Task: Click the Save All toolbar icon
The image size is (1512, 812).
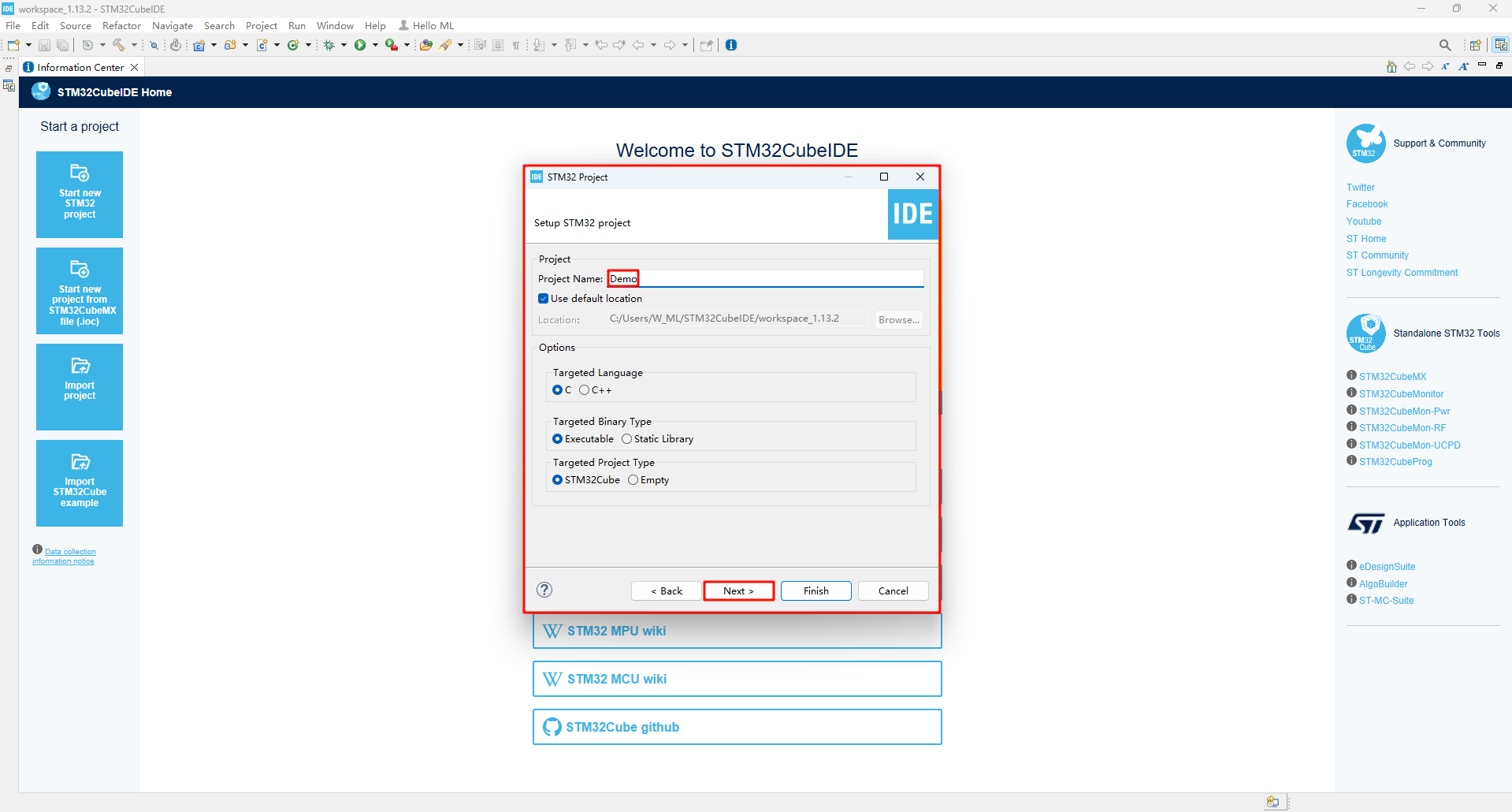Action: pos(62,45)
